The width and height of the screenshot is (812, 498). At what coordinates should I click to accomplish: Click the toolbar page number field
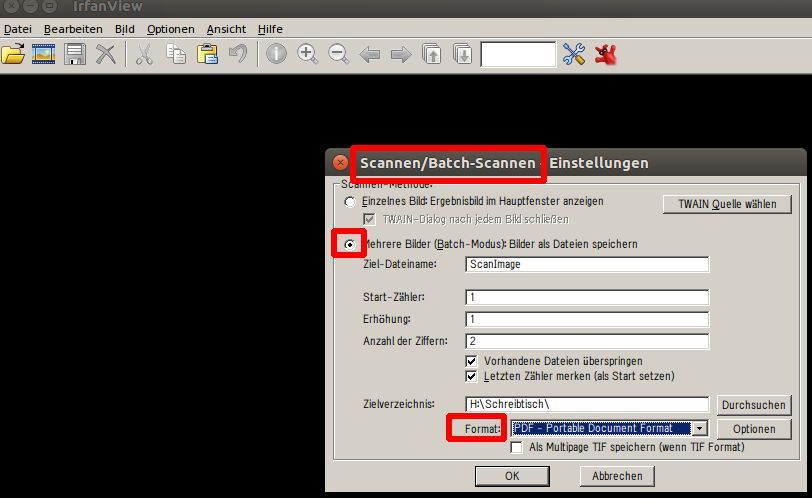coord(518,54)
